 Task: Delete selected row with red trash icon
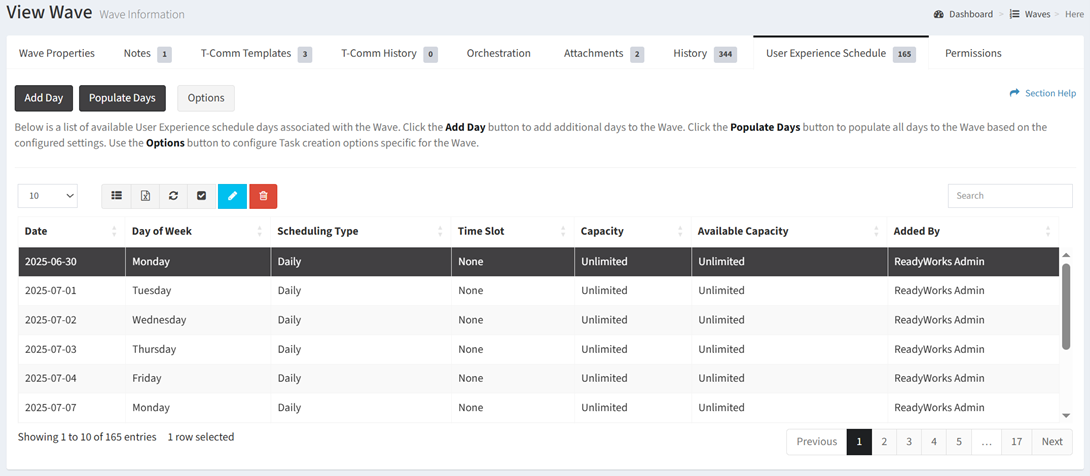[x=263, y=196]
